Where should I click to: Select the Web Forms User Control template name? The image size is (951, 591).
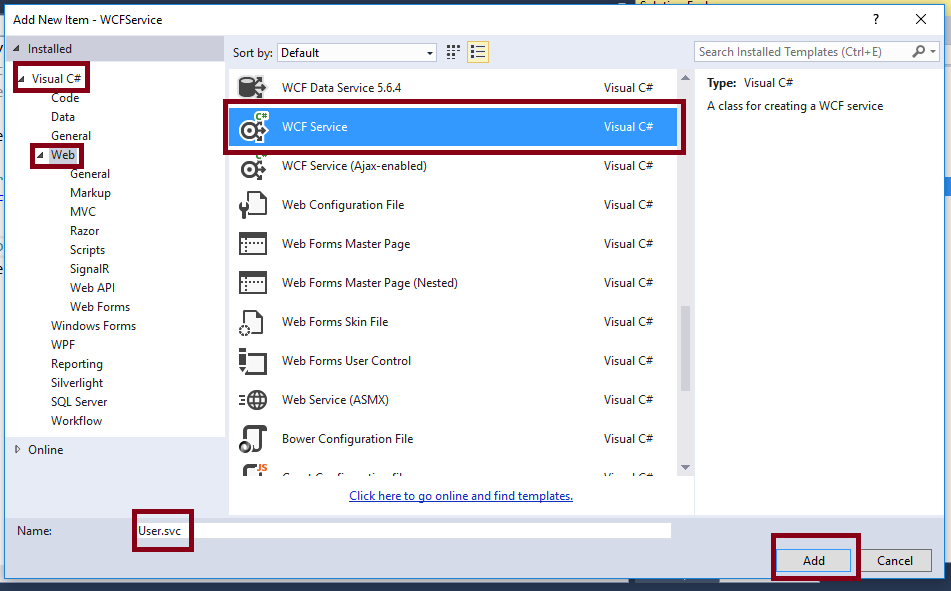346,361
